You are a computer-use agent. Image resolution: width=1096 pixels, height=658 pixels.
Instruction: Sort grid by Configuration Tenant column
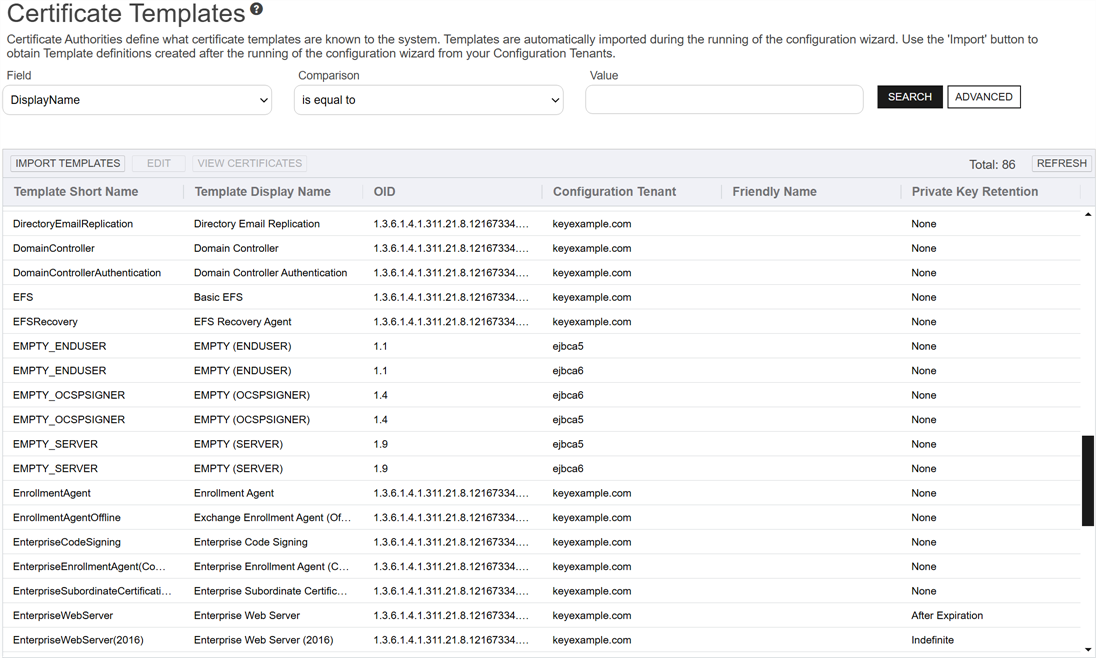[614, 192]
